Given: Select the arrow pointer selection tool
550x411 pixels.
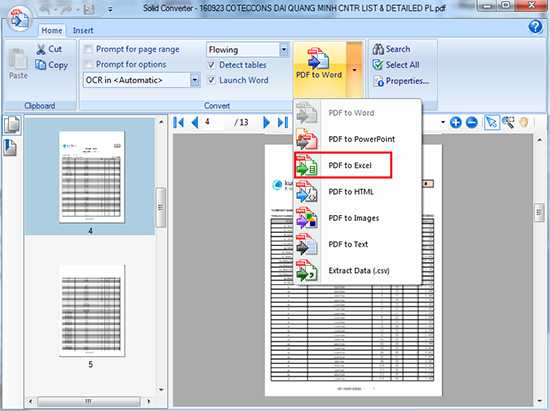Looking at the screenshot, I should 492,122.
